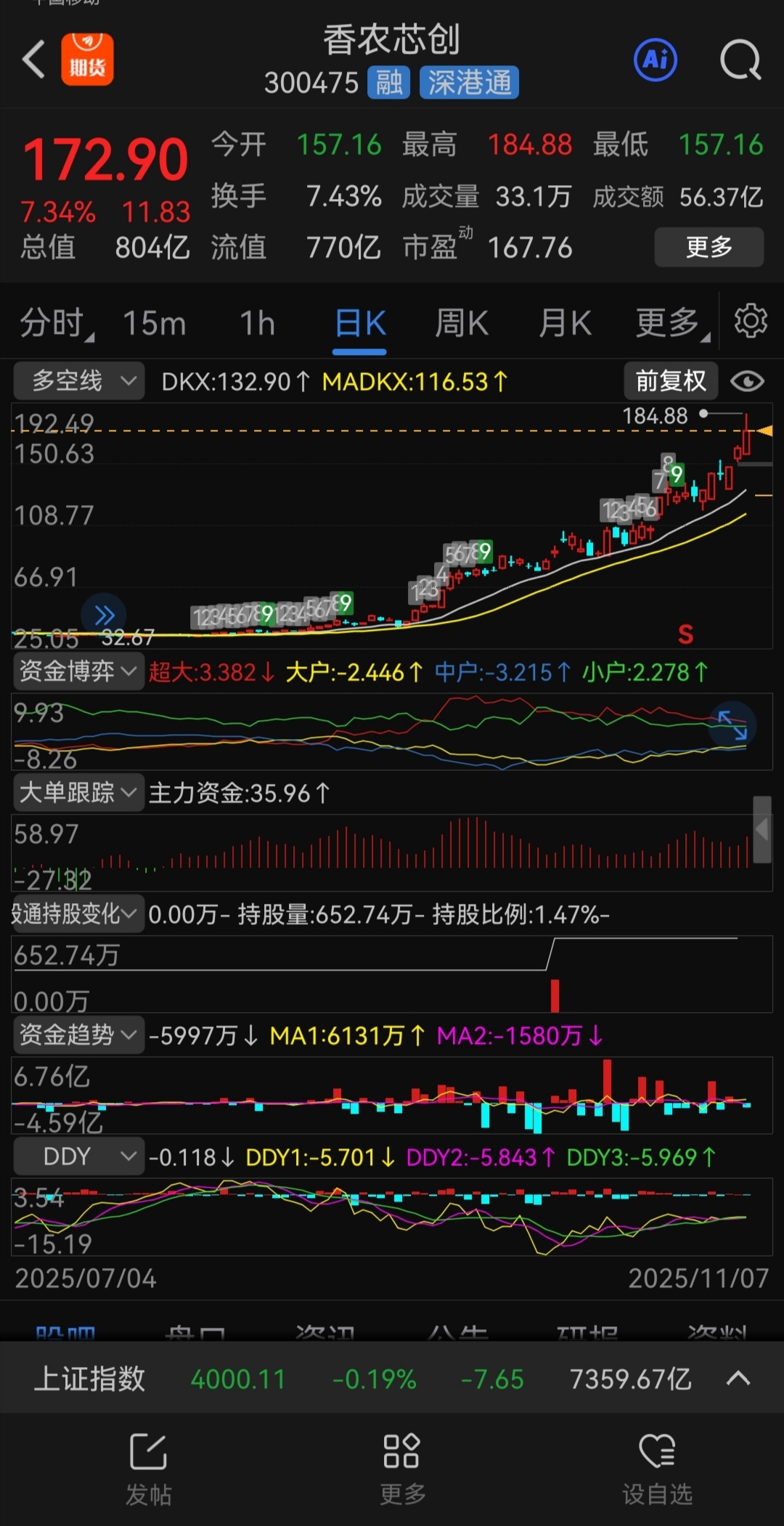Tap the 184.88 high price label on chart
The image size is (784, 1526).
coord(655,416)
